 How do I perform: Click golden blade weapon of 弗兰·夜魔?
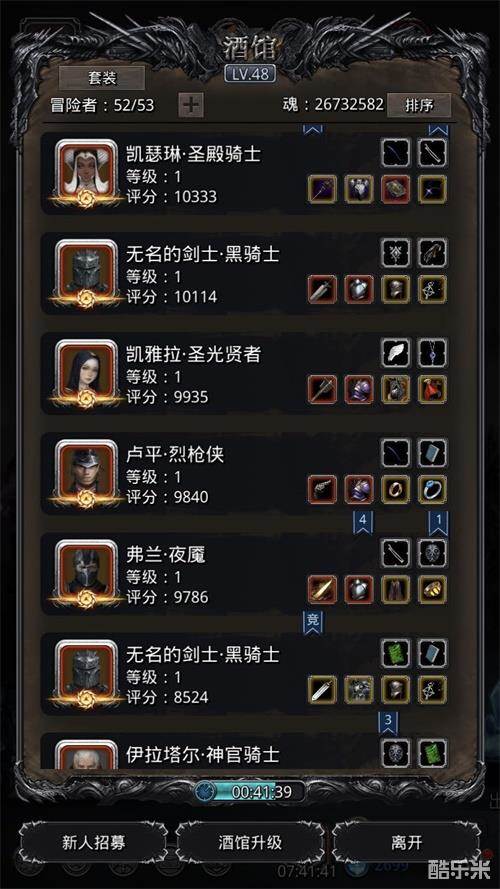(x=323, y=590)
